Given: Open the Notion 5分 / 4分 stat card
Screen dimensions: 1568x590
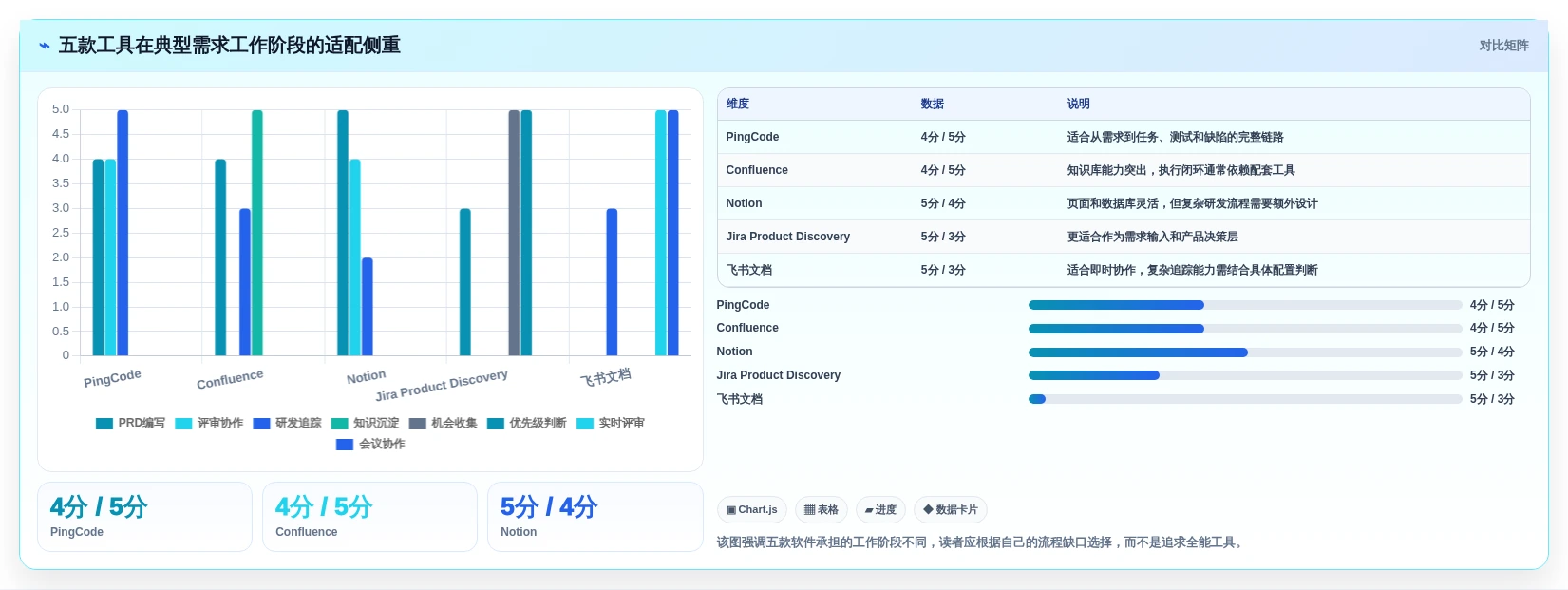Looking at the screenshot, I should [595, 517].
